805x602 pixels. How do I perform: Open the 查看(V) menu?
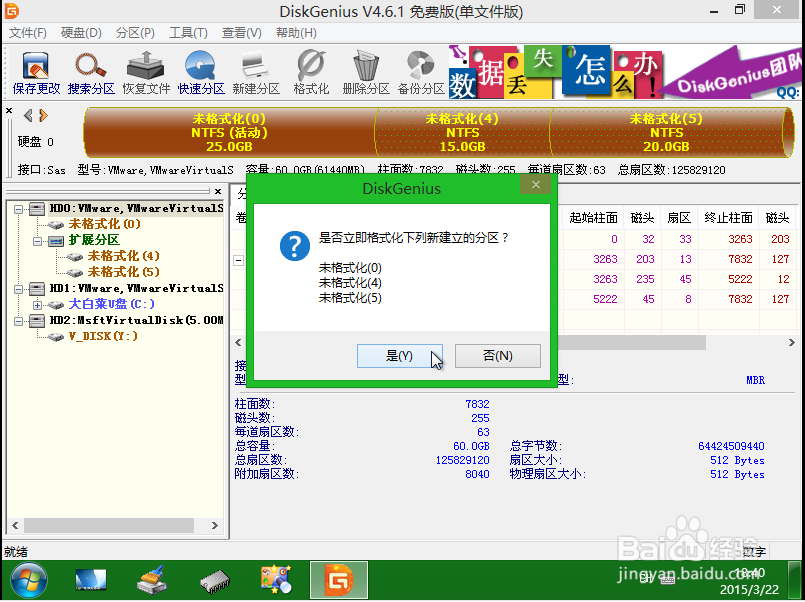coord(242,33)
